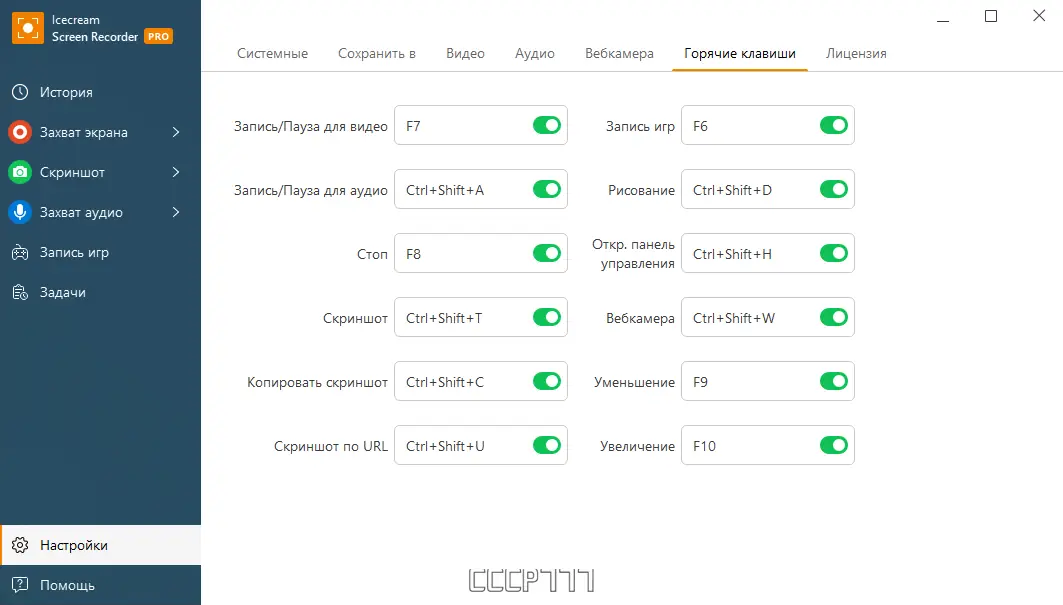The width and height of the screenshot is (1063, 605).
Task: Click the blue audio capture microphone icon
Action: pos(20,212)
